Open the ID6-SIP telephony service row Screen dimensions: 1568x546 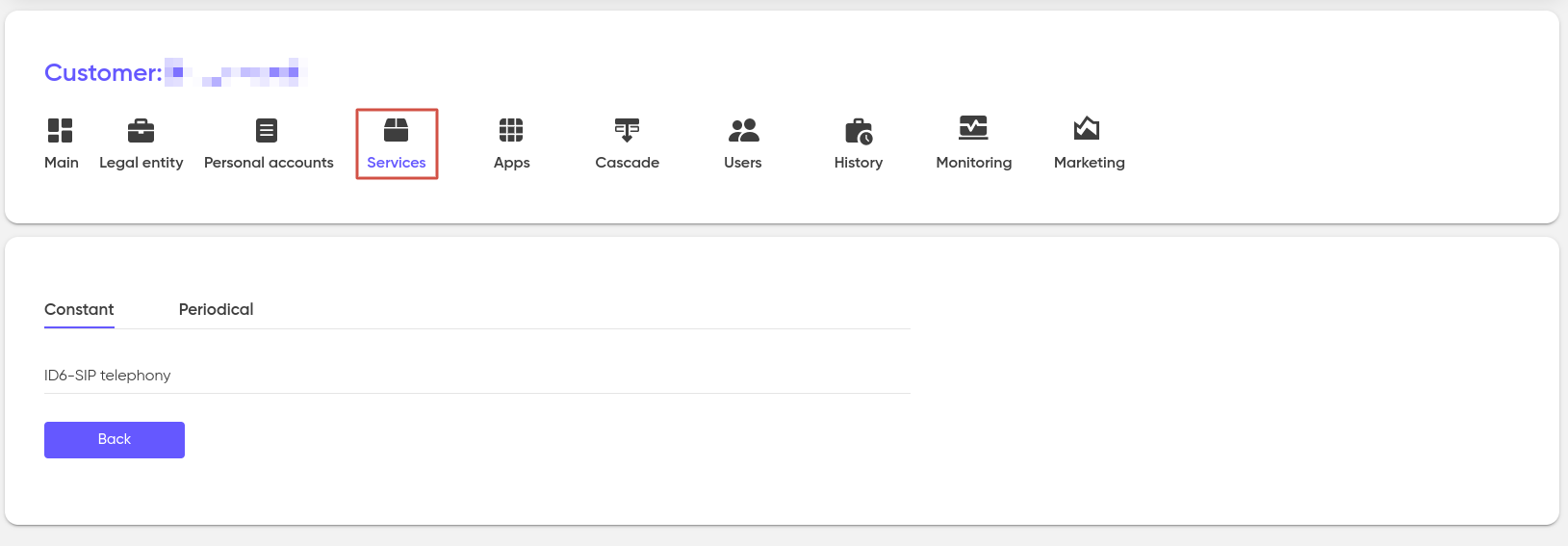click(x=477, y=376)
